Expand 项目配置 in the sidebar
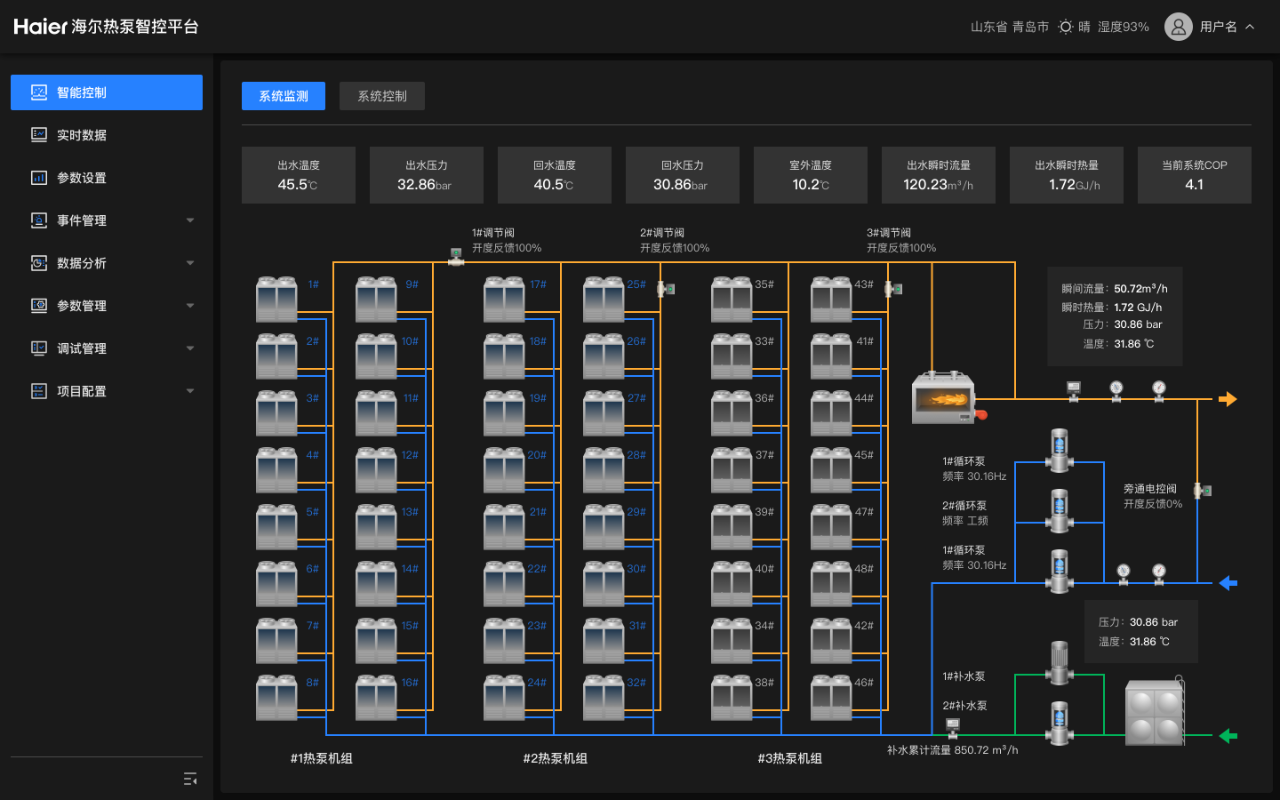 coord(110,391)
